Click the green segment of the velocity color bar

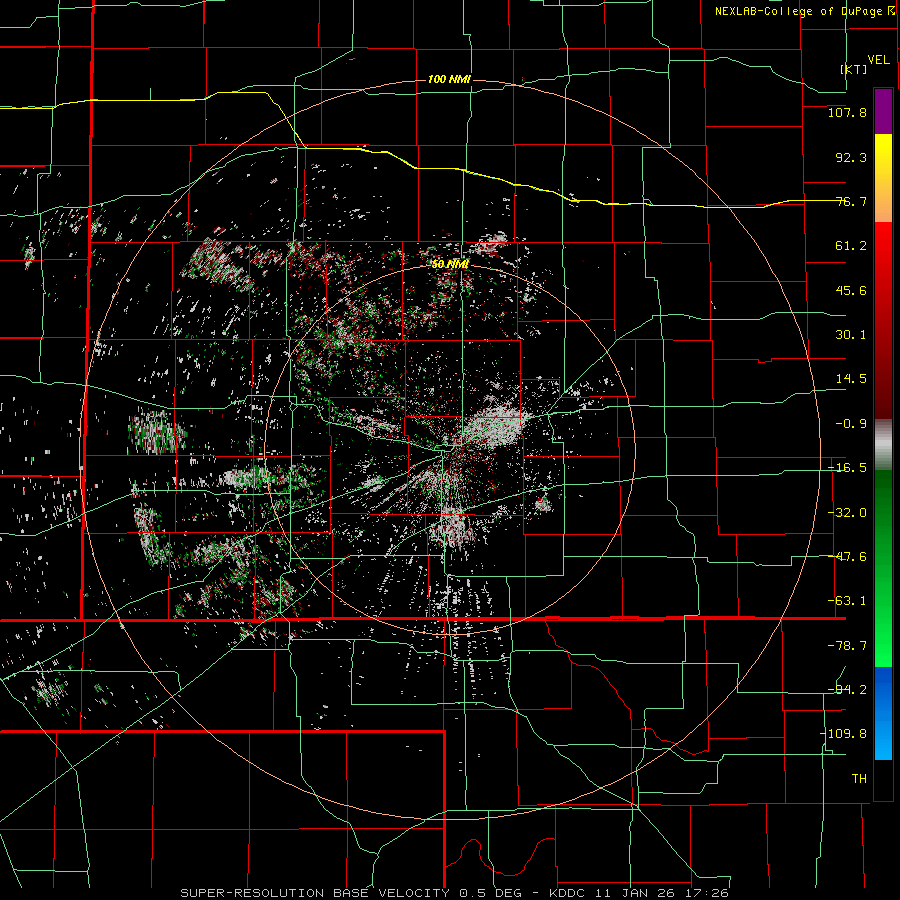883,568
